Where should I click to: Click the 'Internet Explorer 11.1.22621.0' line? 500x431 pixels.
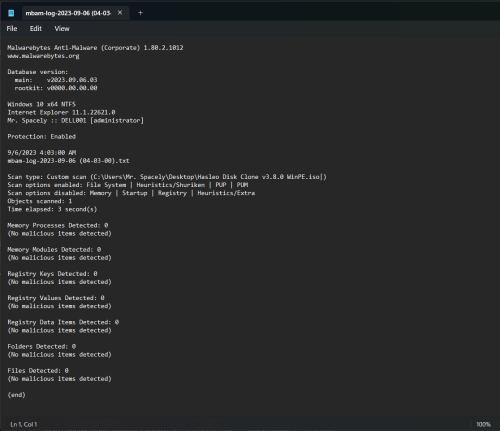(x=61, y=112)
